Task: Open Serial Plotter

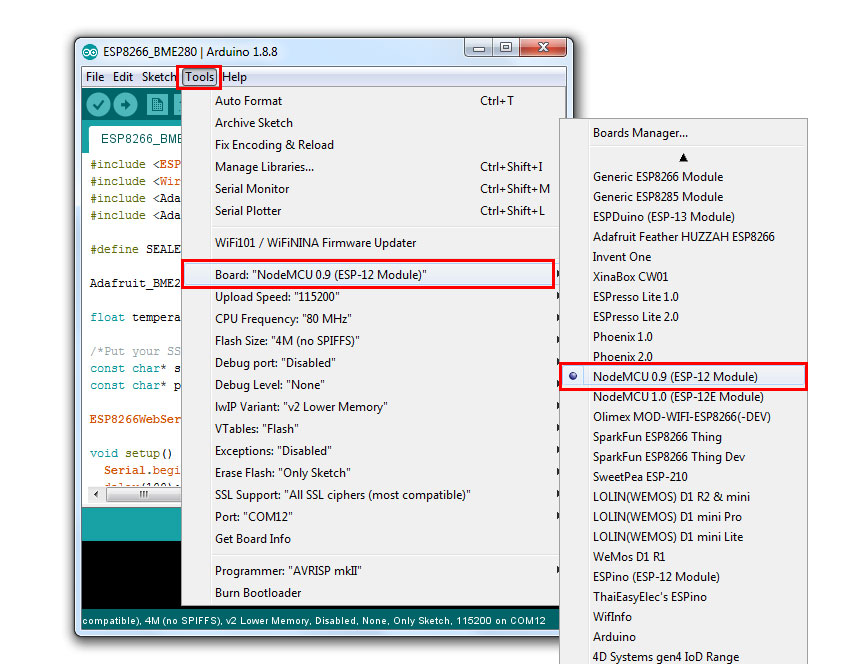Action: (x=370, y=211)
